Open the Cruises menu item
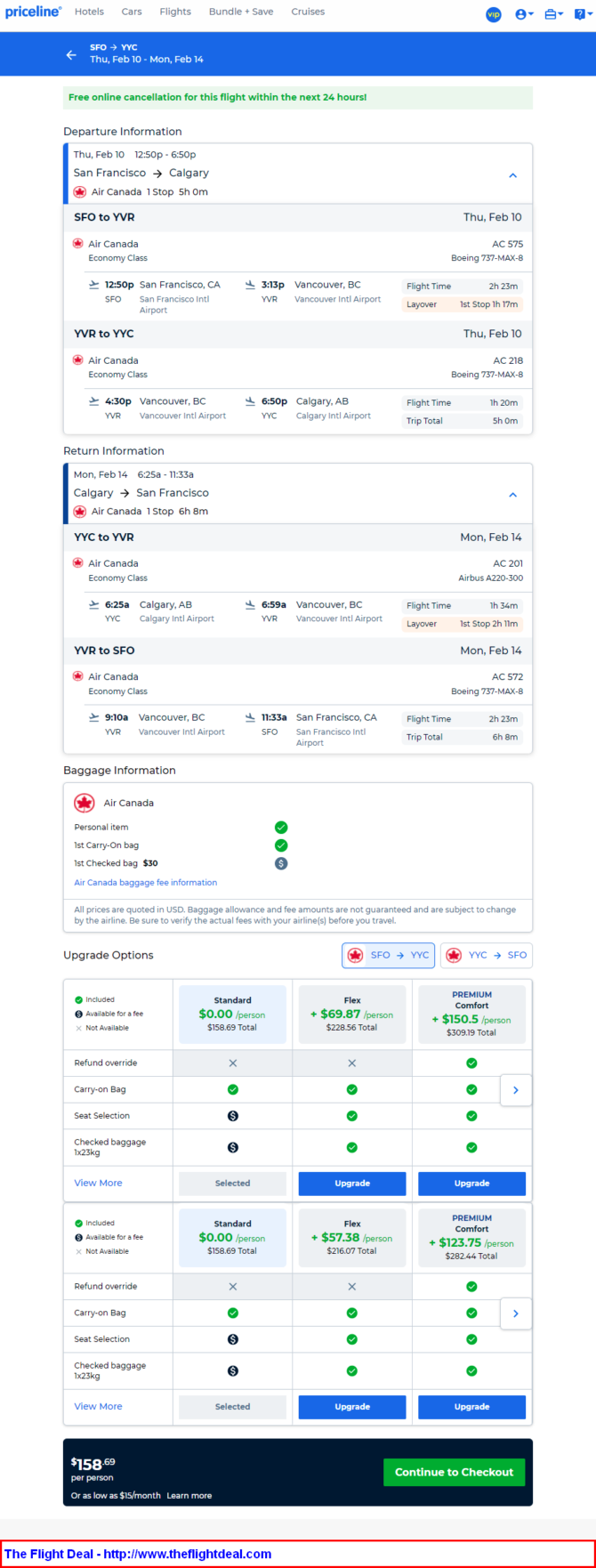Screen dimensions: 596x1568 point(308,12)
